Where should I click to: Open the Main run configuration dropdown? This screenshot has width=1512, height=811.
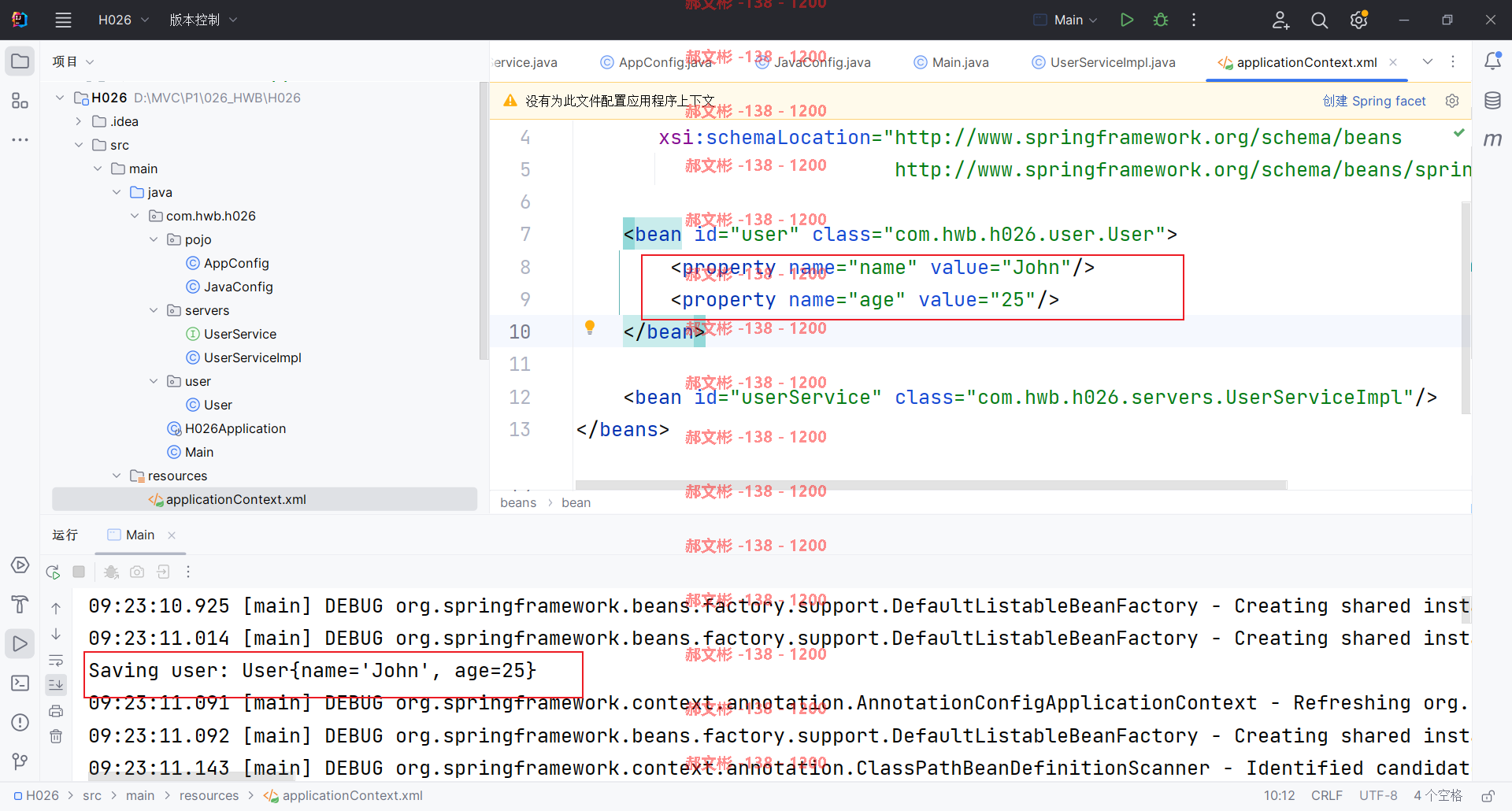click(x=1065, y=20)
